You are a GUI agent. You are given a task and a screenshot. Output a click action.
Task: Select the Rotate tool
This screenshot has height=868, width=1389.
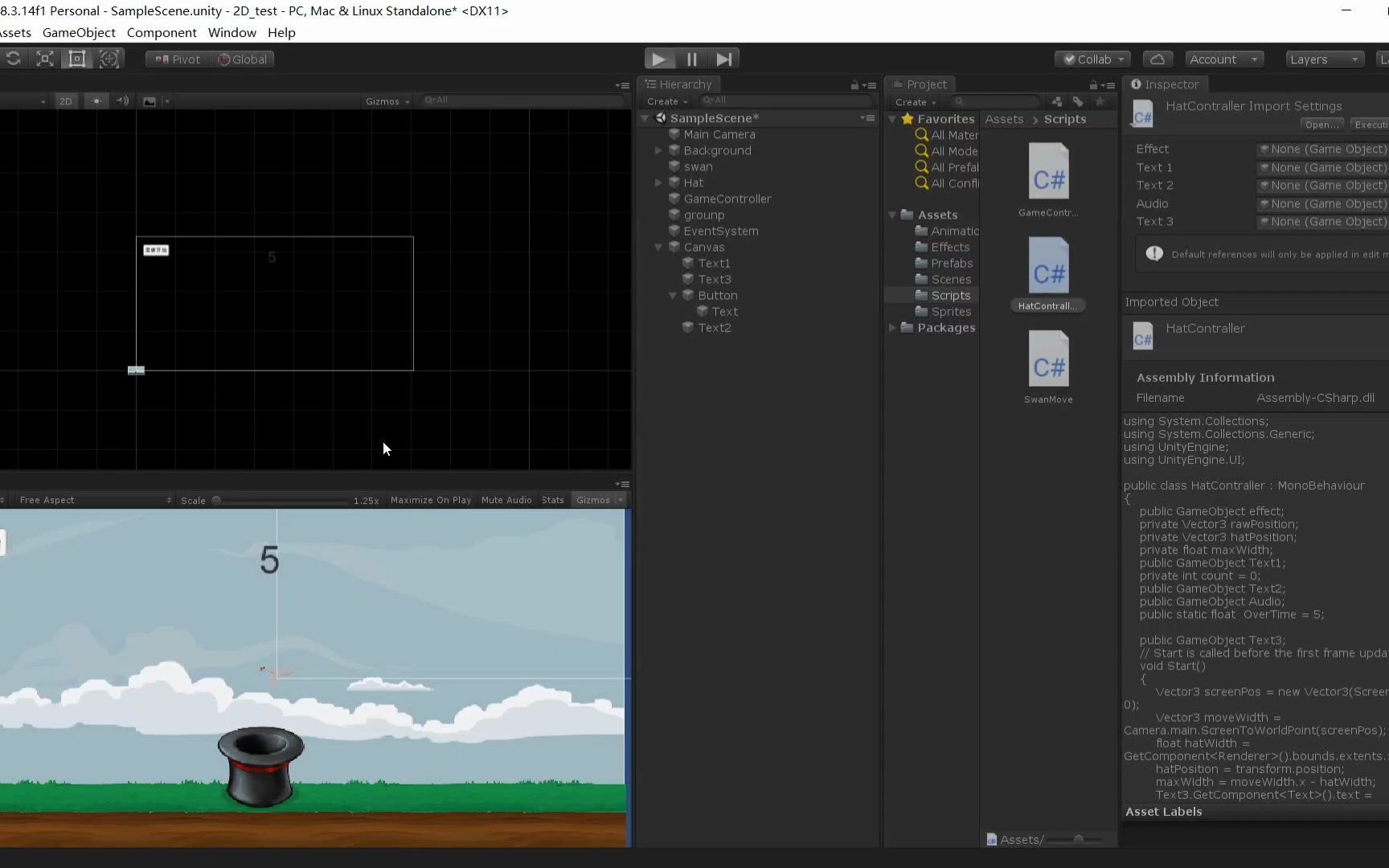click(13, 58)
